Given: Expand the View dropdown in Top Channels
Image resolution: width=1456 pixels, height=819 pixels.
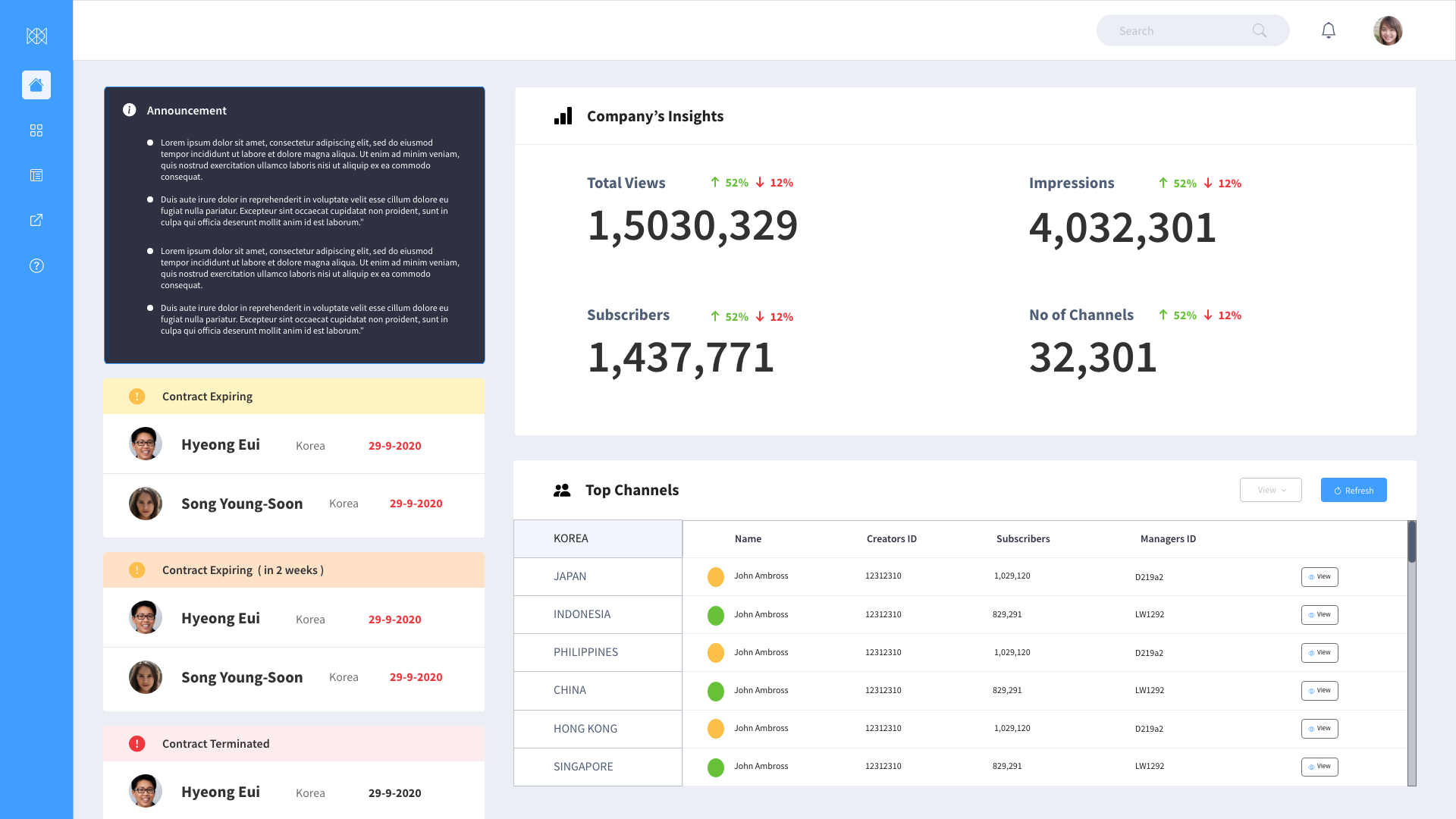Looking at the screenshot, I should (x=1271, y=490).
